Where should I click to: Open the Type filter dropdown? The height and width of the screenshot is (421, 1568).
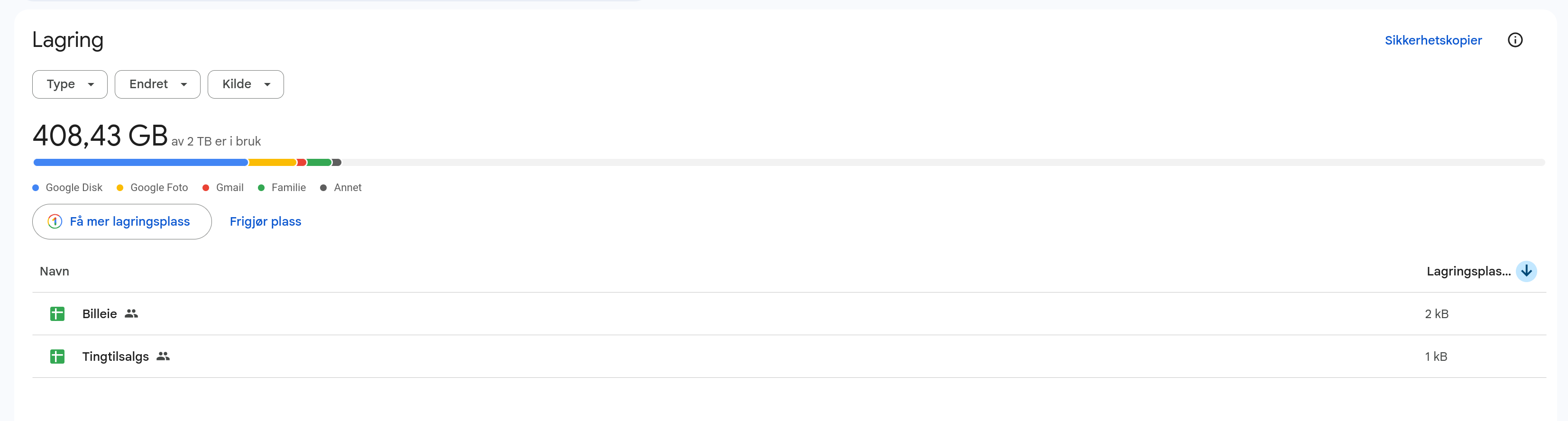click(70, 84)
